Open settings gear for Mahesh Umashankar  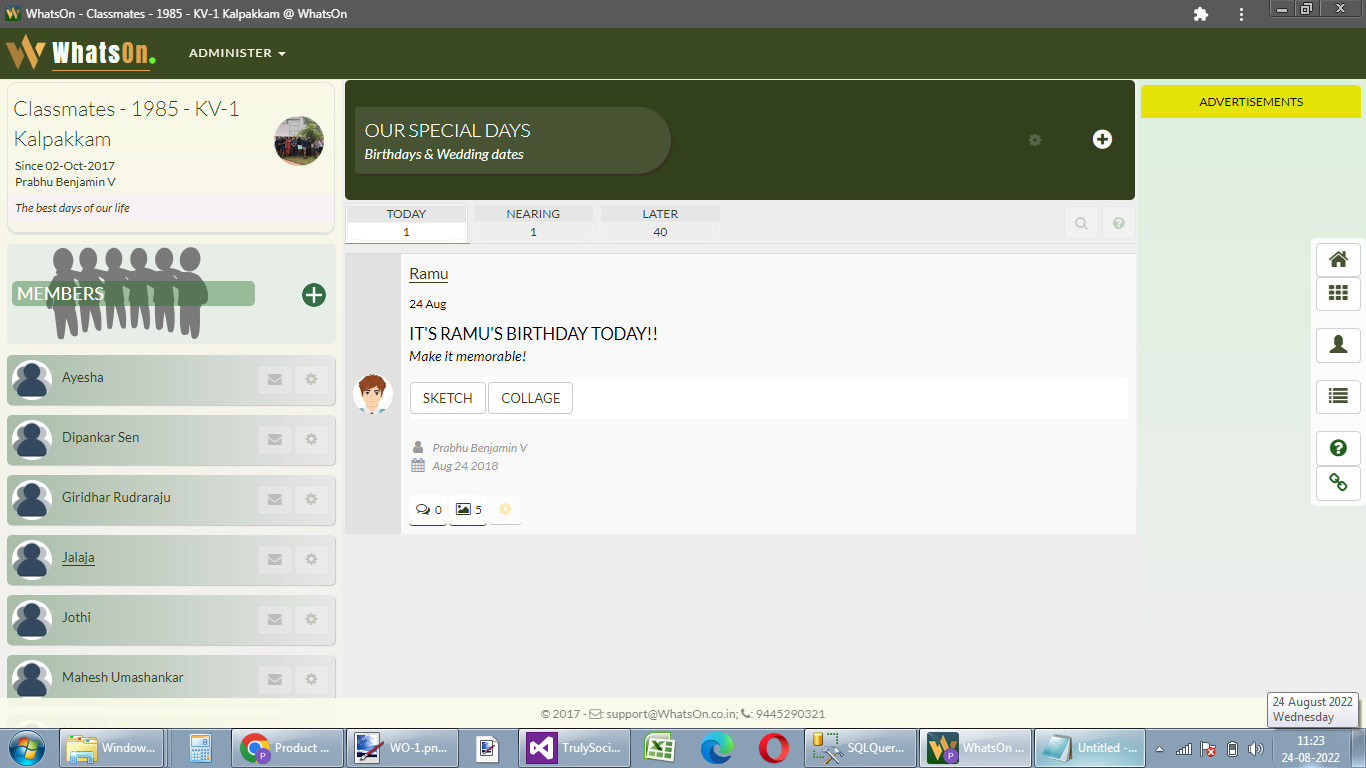[x=311, y=679]
